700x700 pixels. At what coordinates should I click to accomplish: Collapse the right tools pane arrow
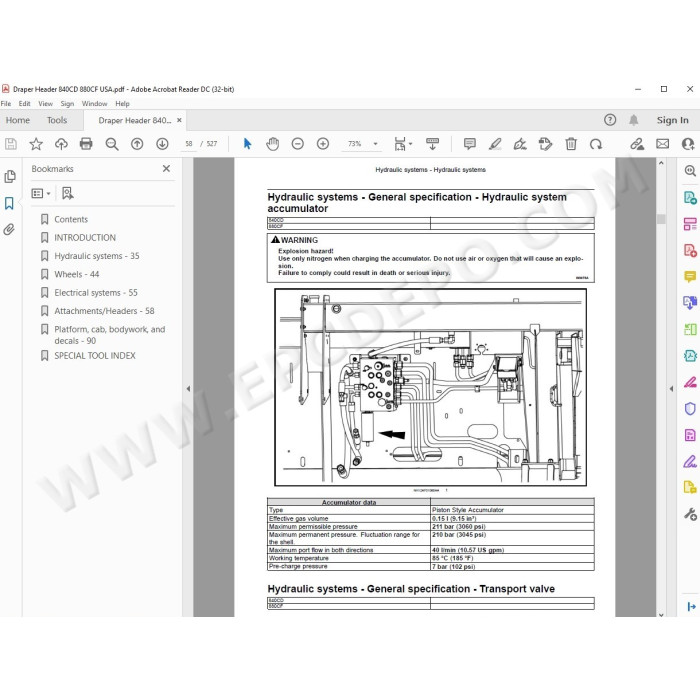[x=671, y=389]
